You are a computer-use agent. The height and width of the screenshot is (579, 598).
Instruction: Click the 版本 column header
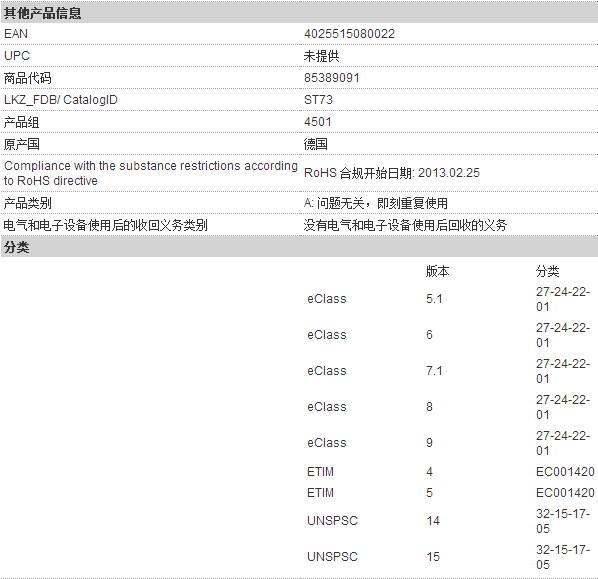tap(437, 272)
